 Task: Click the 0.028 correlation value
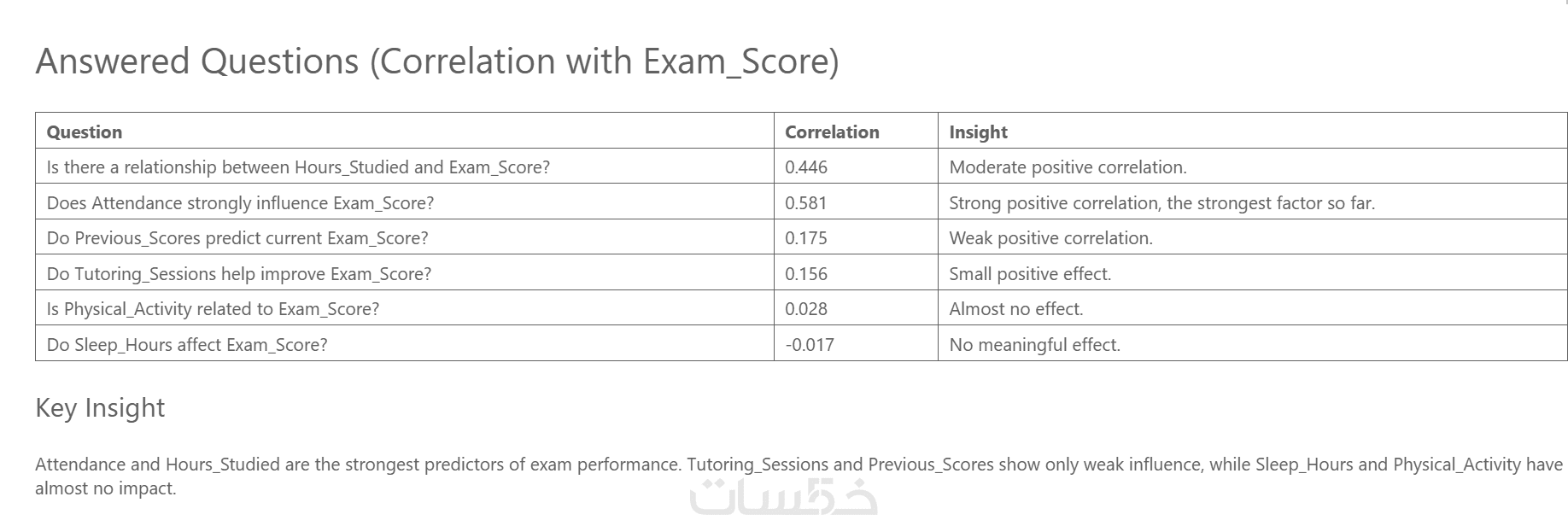pos(806,309)
